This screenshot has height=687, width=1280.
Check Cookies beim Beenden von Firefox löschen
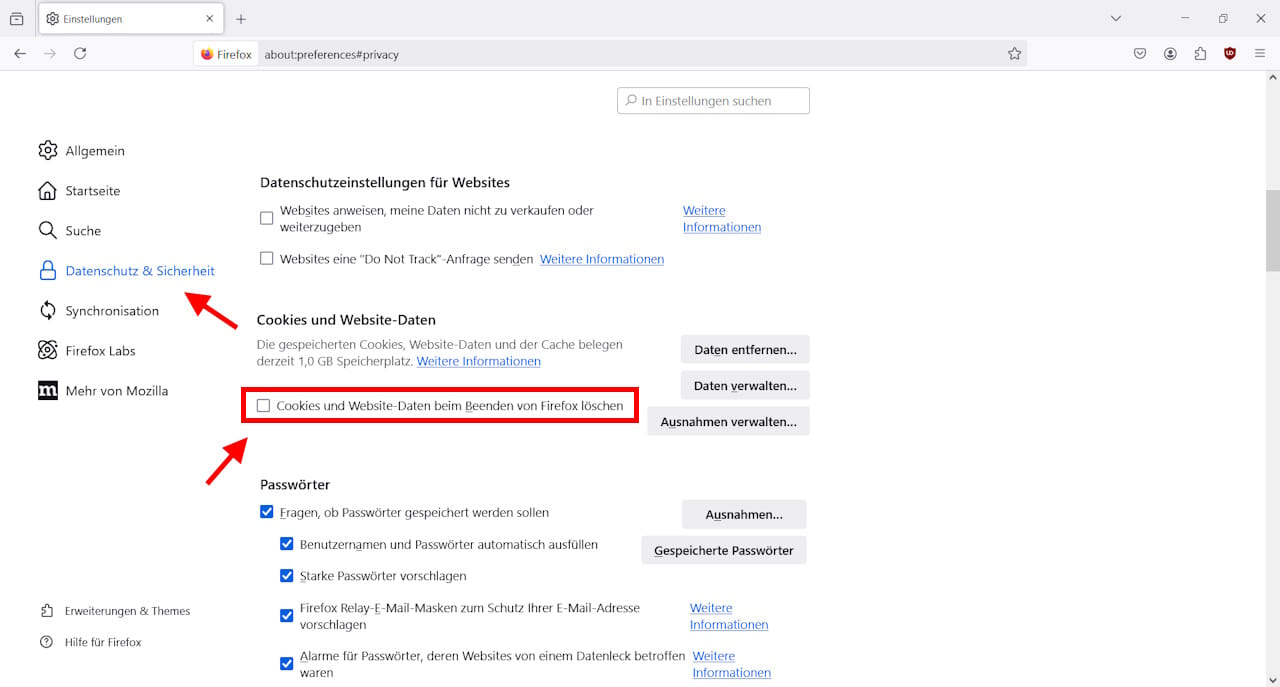pyautogui.click(x=263, y=405)
